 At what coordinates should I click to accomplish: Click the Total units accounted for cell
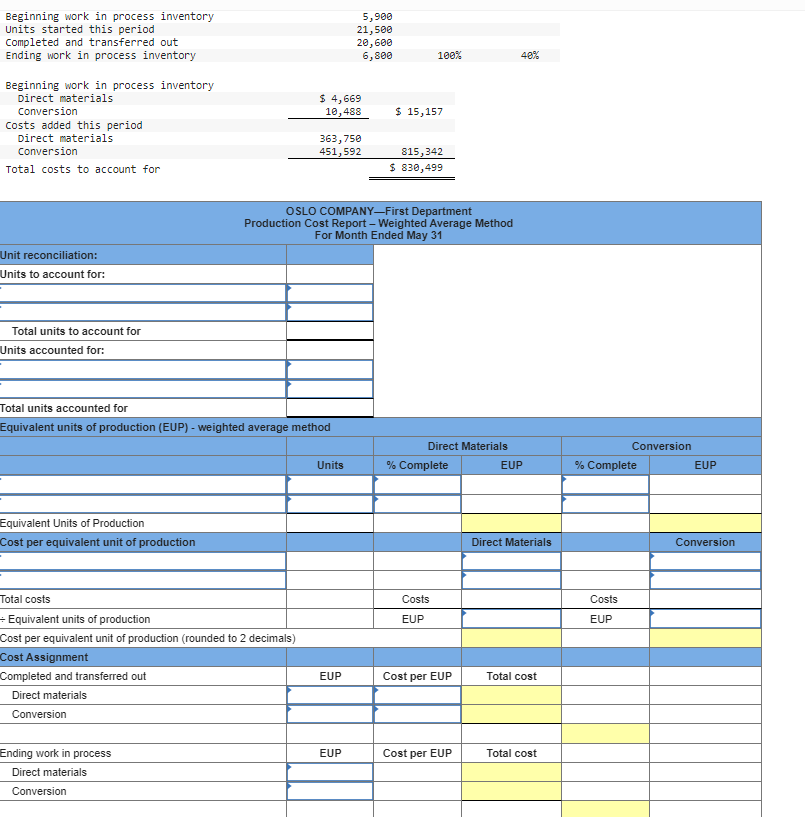pyautogui.click(x=330, y=407)
